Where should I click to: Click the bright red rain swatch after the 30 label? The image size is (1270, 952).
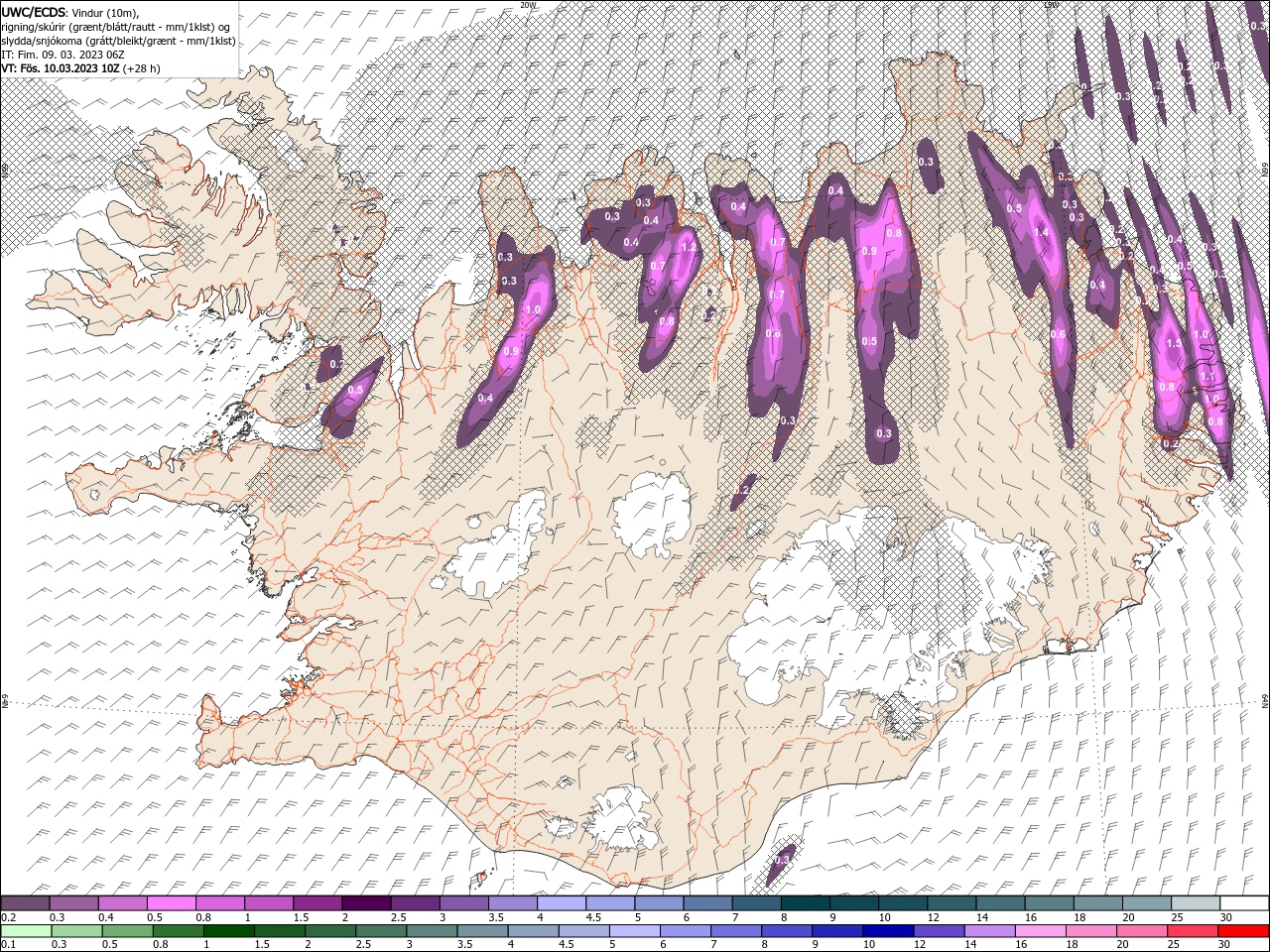(1243, 931)
